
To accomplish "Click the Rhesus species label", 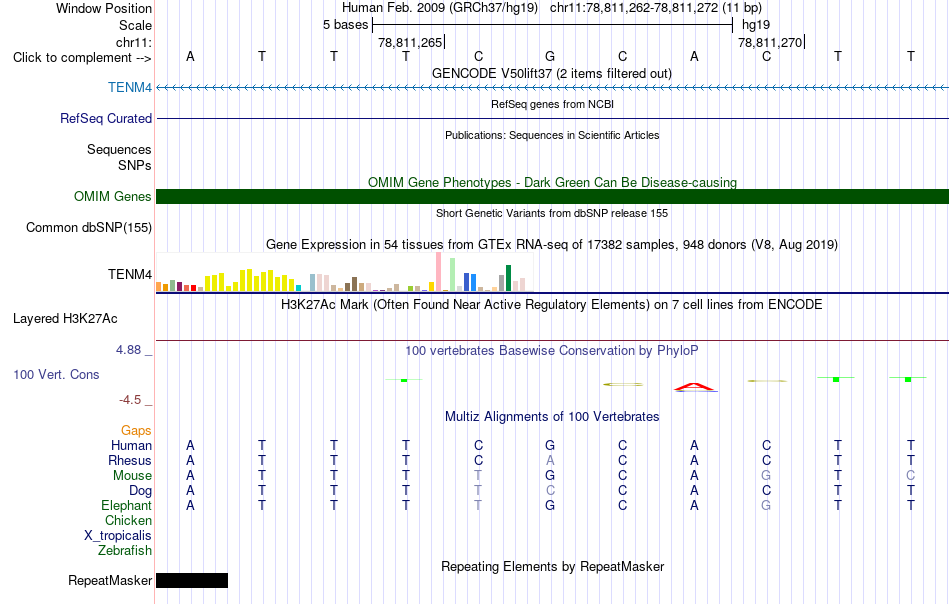I will coord(130,460).
